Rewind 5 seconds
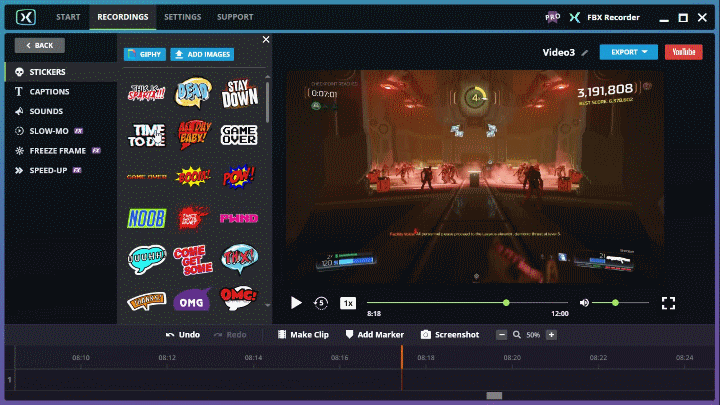This screenshot has width=720, height=405. click(x=321, y=303)
